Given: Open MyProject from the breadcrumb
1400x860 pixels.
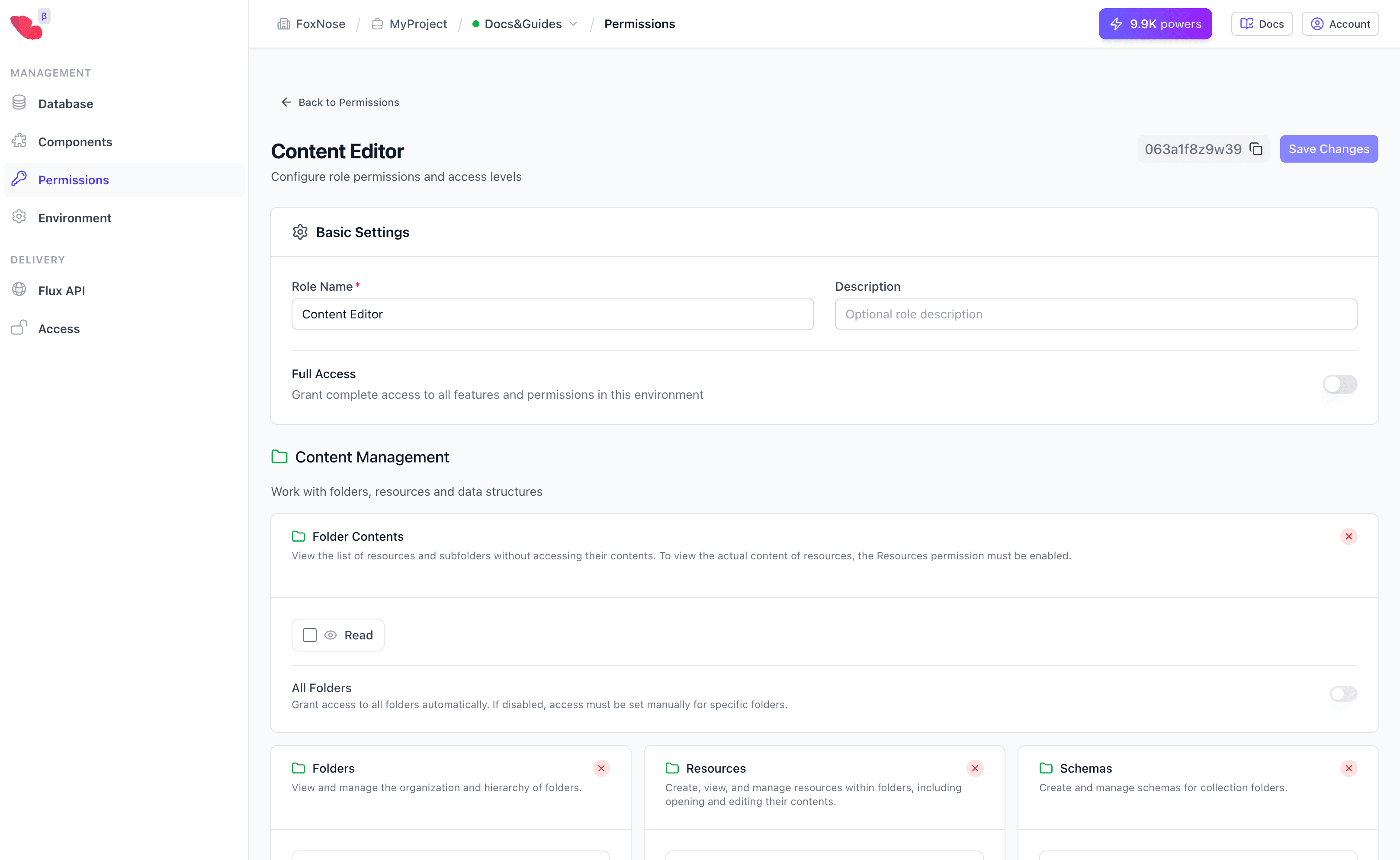Looking at the screenshot, I should click(417, 24).
